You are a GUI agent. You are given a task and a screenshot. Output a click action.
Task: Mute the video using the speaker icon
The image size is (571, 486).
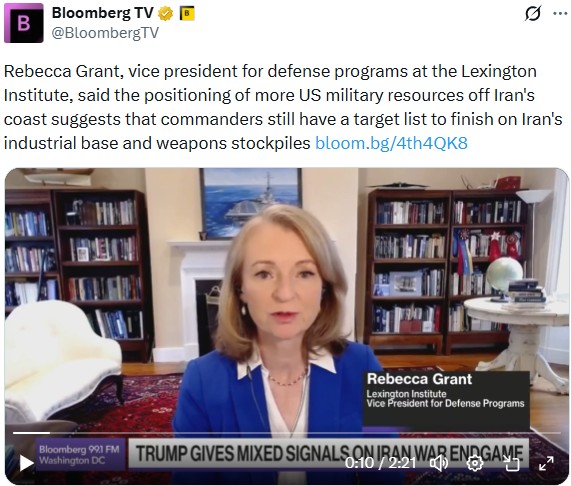pyautogui.click(x=439, y=463)
